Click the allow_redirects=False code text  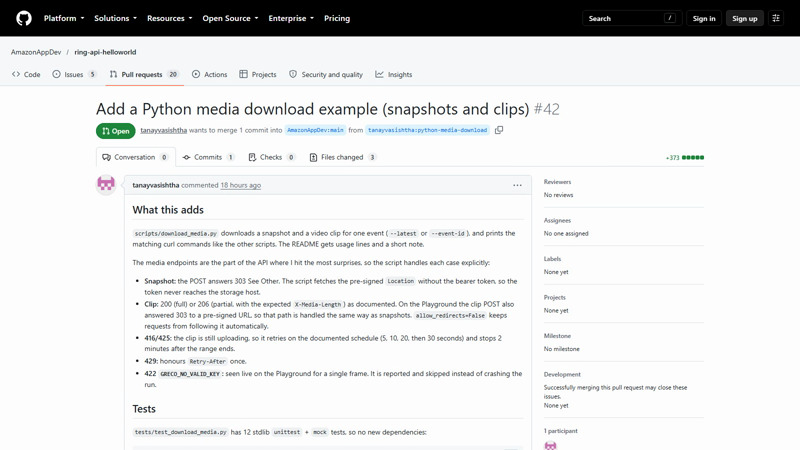[x=450, y=316]
